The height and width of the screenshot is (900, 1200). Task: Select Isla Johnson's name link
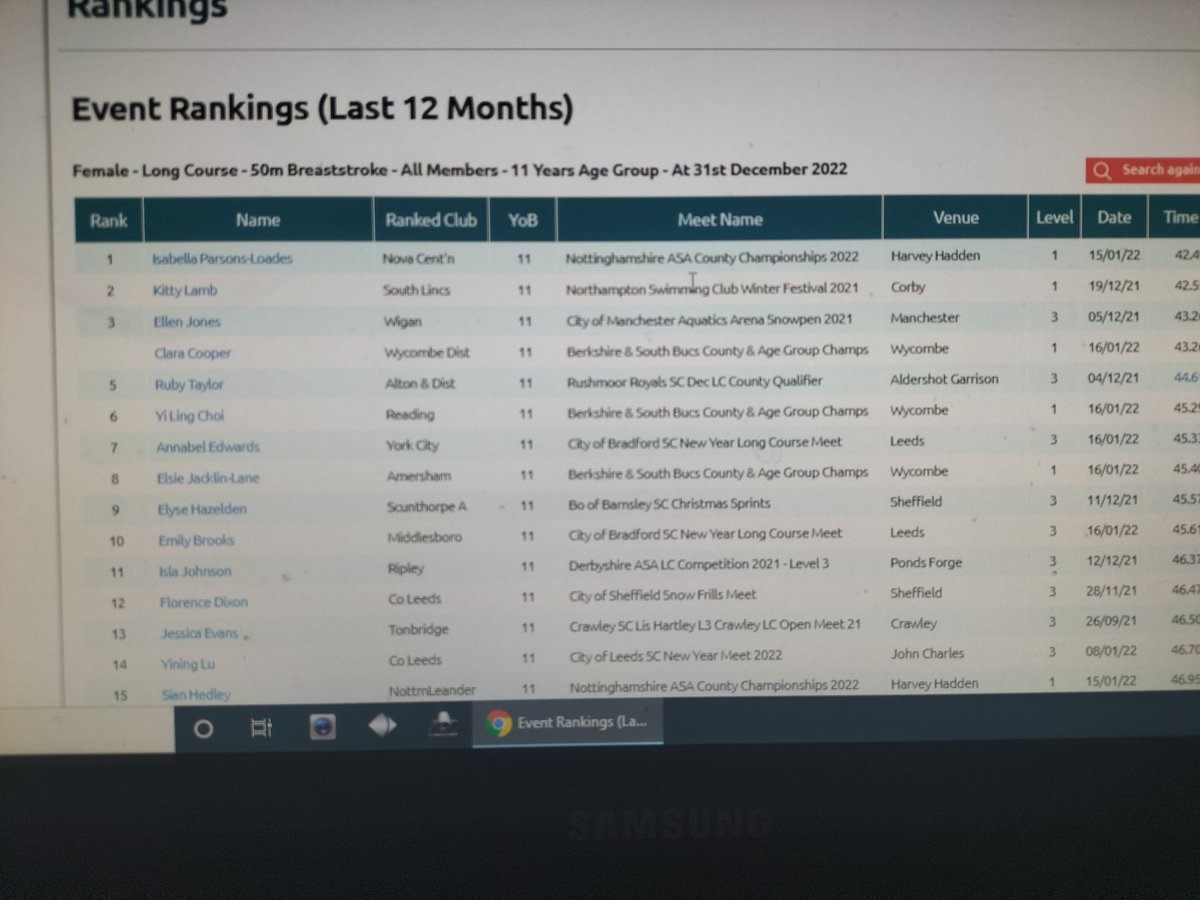tap(195, 571)
